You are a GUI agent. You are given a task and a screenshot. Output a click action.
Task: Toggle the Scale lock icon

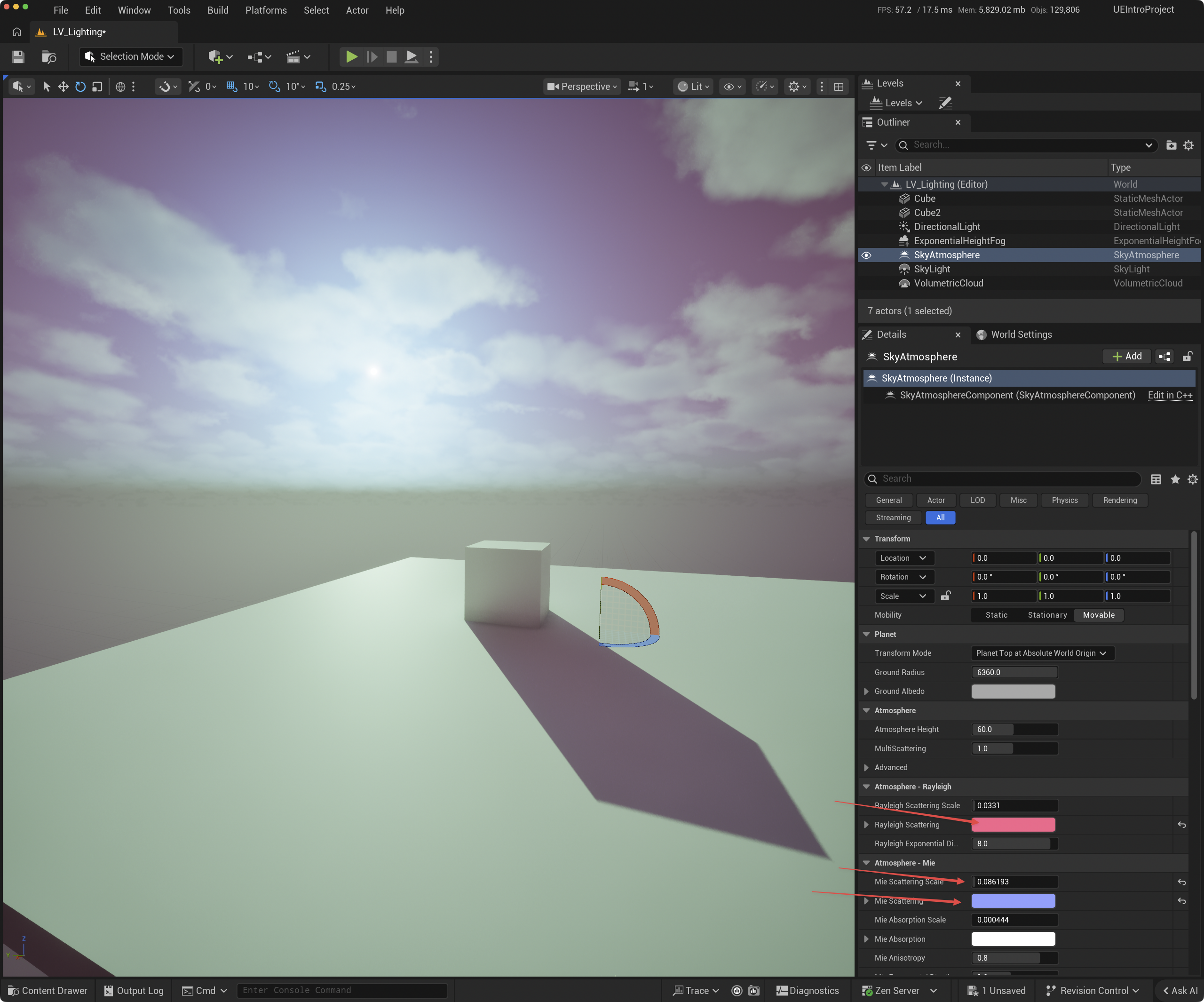coord(945,596)
